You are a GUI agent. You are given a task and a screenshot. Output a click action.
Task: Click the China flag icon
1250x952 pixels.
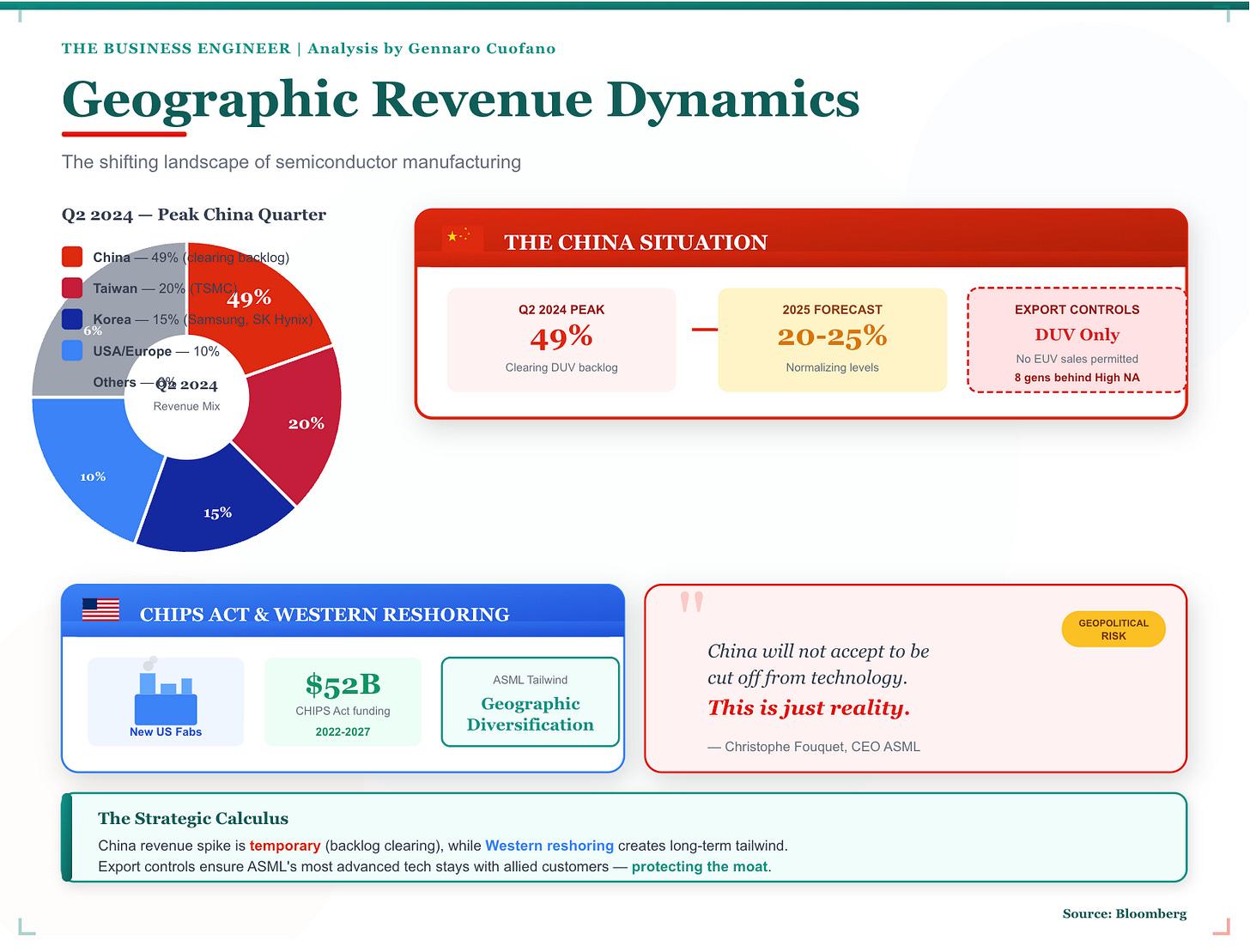[462, 238]
